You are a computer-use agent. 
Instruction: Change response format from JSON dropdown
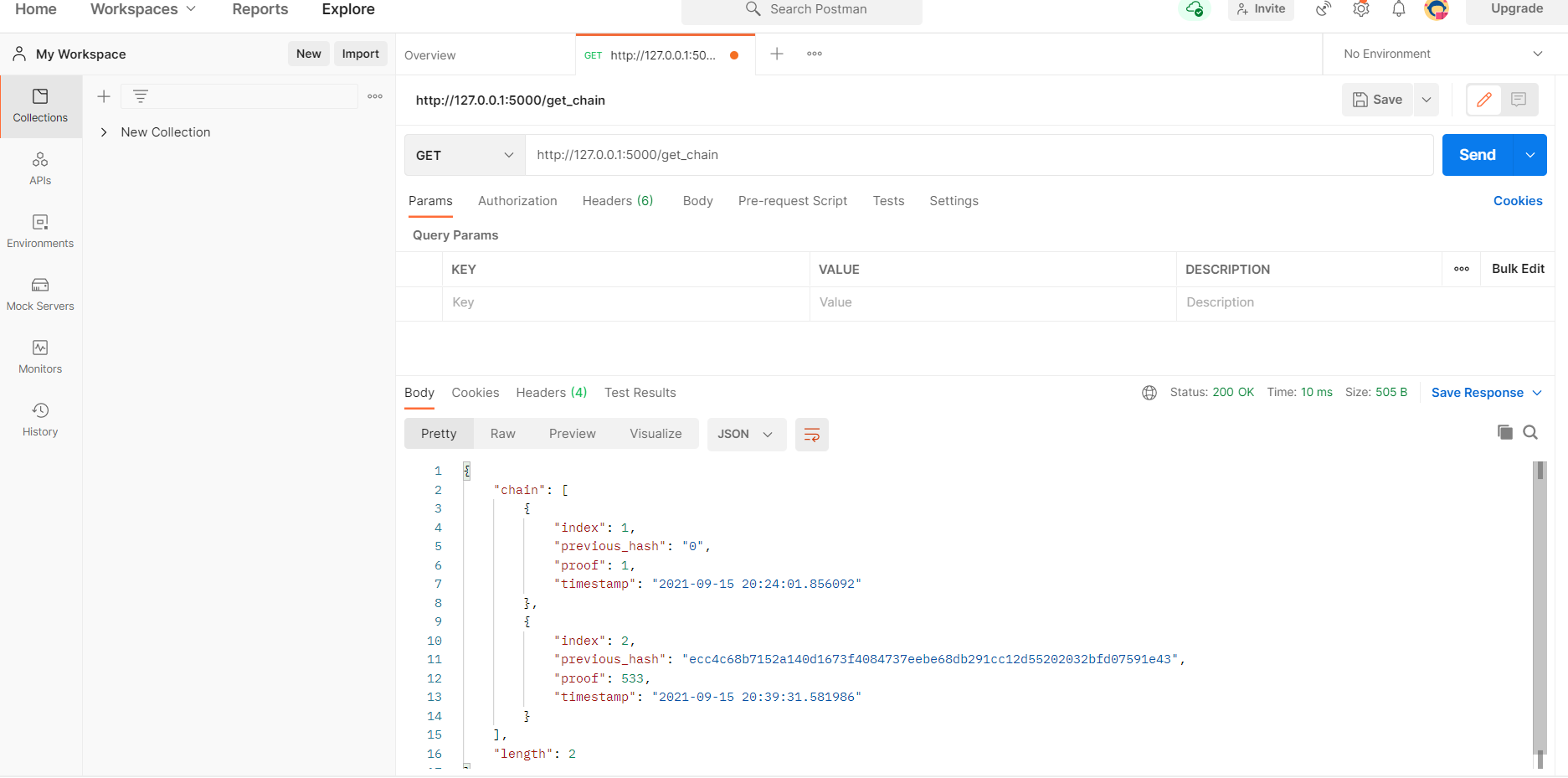click(746, 434)
